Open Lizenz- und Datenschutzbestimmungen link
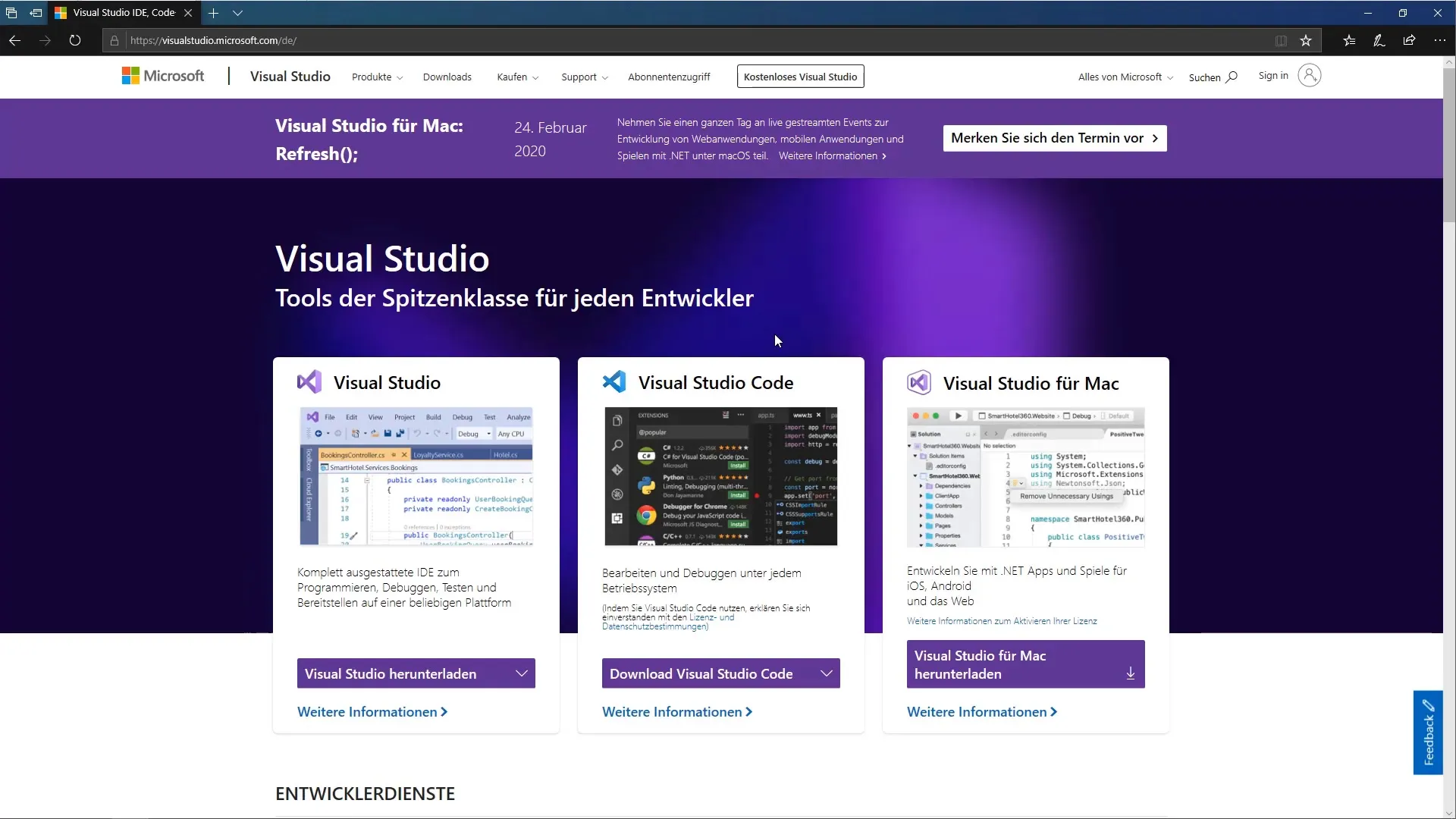This screenshot has width=1456, height=819. click(668, 622)
